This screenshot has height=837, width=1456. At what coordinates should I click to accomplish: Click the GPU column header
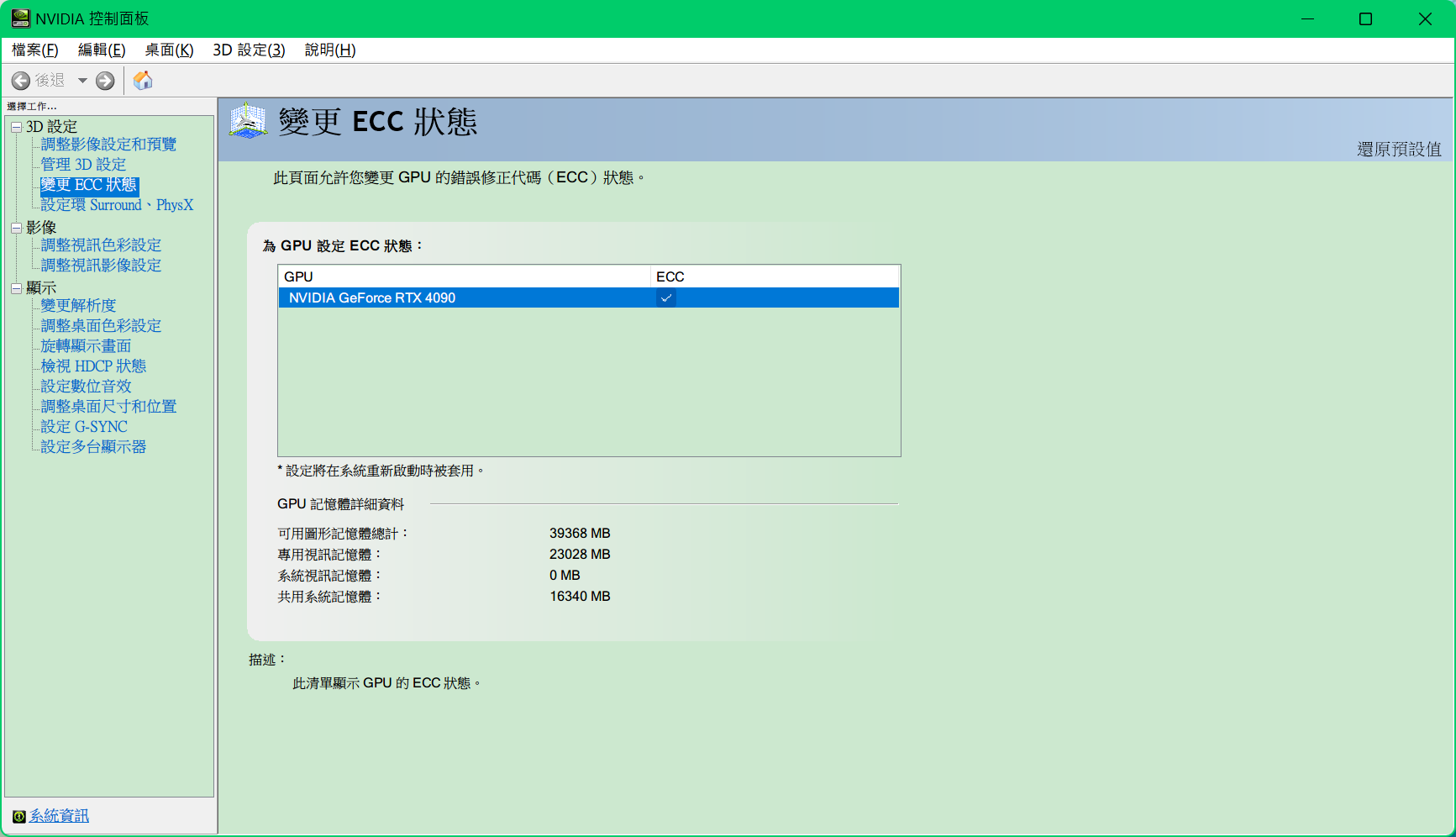465,276
